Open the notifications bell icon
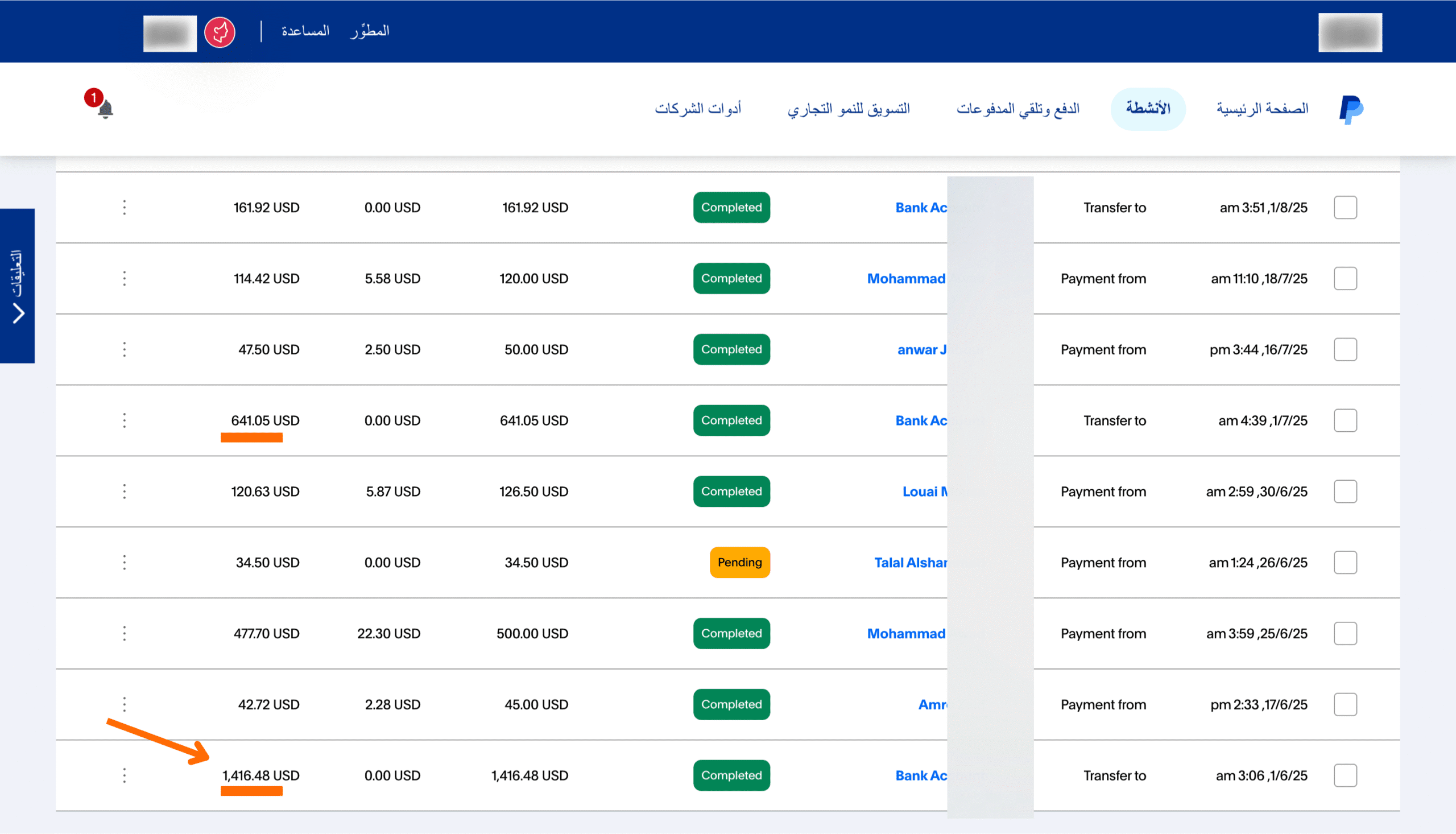This screenshot has height=834, width=1456. 105,108
